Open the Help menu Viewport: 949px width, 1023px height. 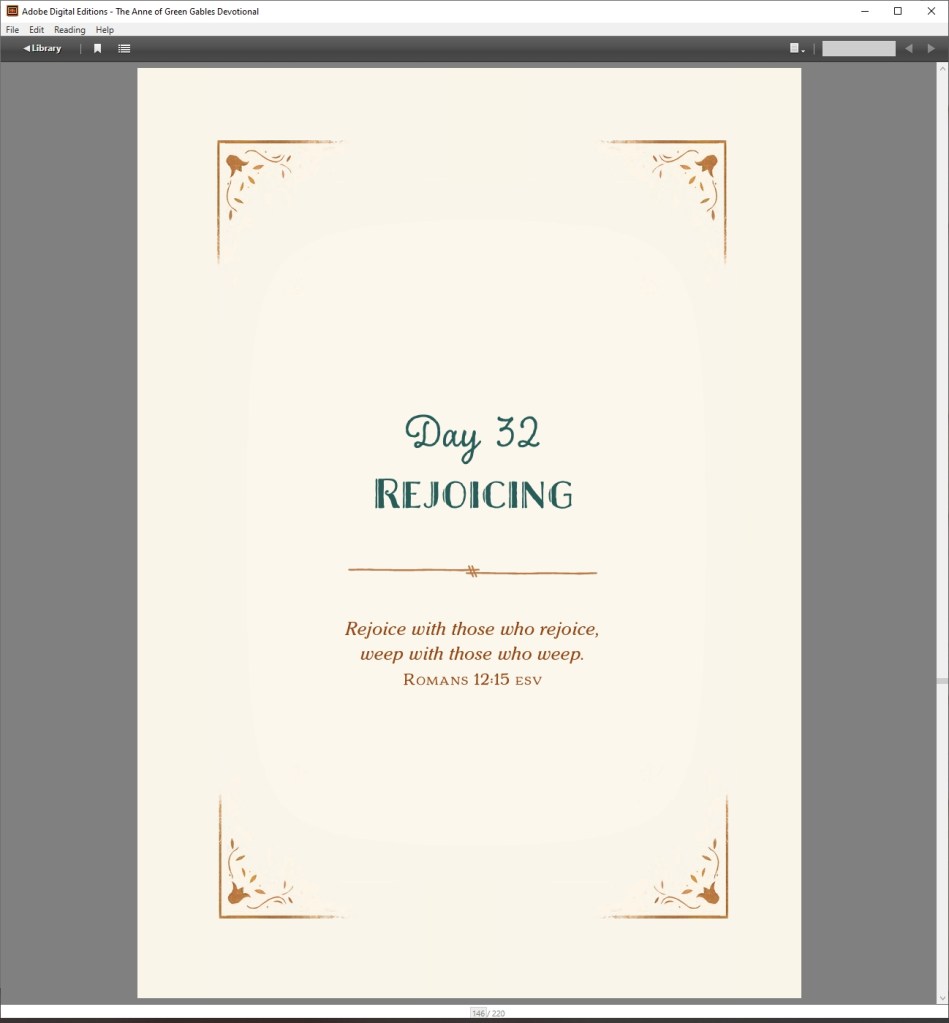tap(105, 30)
